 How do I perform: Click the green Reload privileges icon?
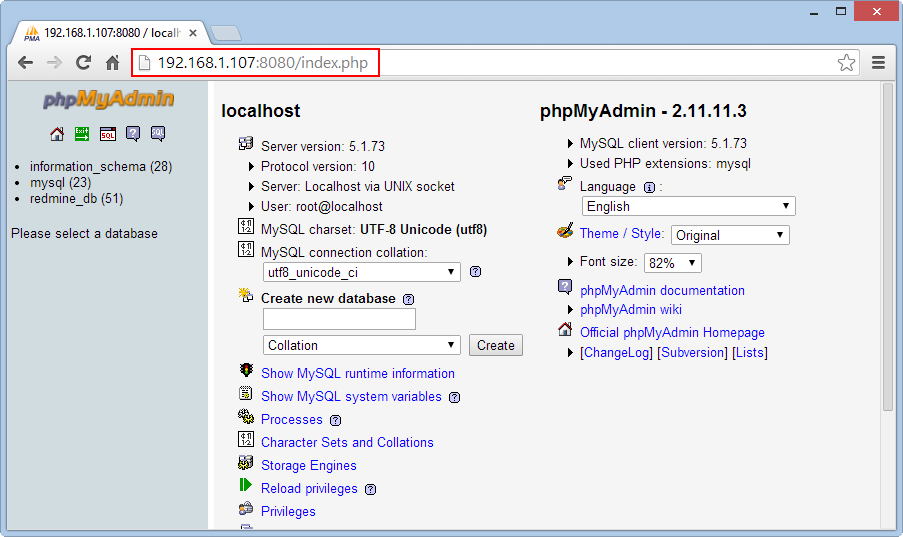pyautogui.click(x=246, y=485)
